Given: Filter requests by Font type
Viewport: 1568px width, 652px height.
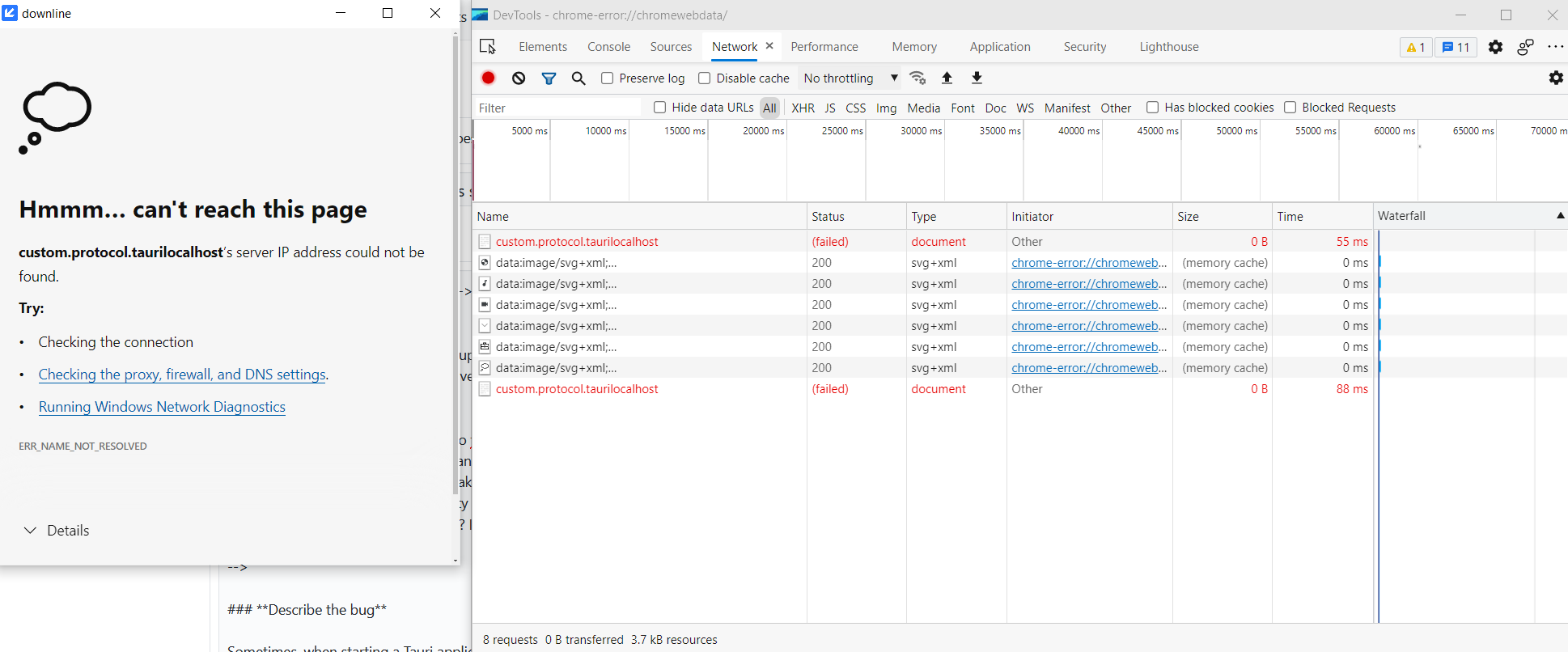Looking at the screenshot, I should (963, 108).
